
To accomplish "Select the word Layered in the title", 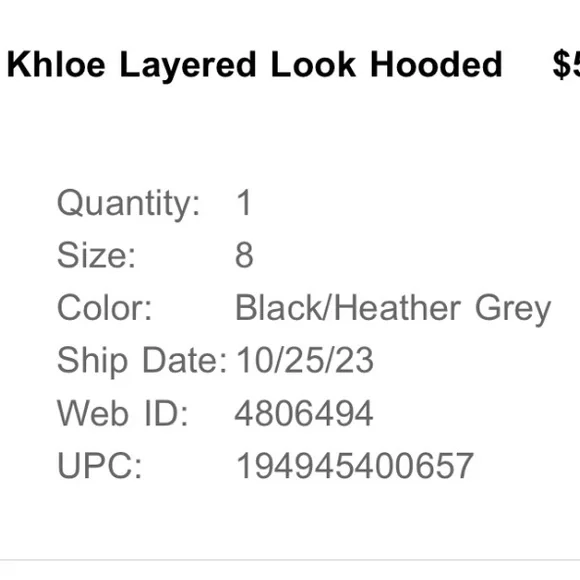I will pyautogui.click(x=188, y=68).
